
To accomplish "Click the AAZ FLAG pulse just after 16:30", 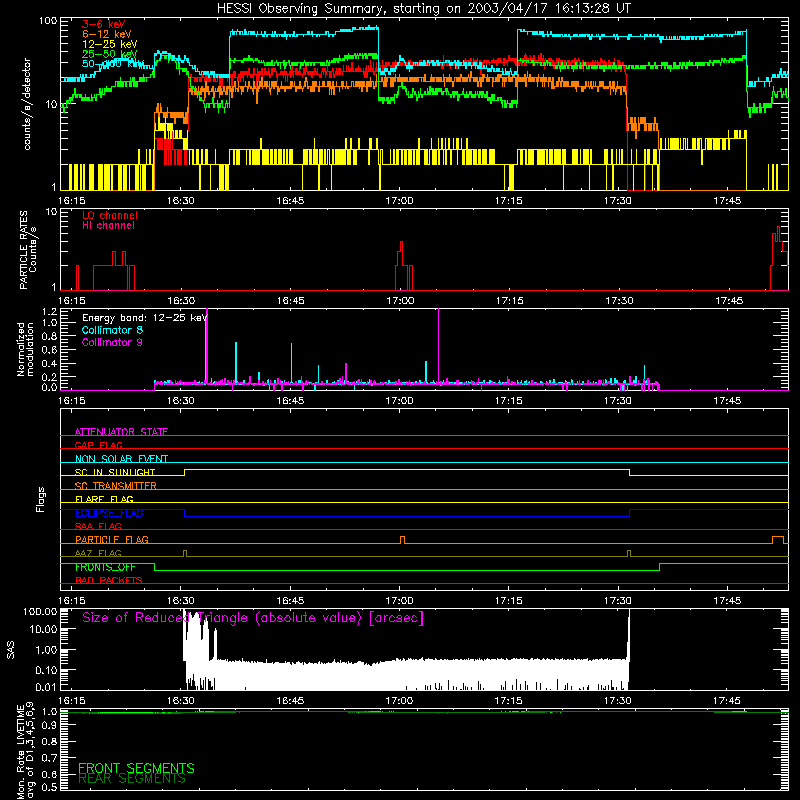I will pos(185,554).
